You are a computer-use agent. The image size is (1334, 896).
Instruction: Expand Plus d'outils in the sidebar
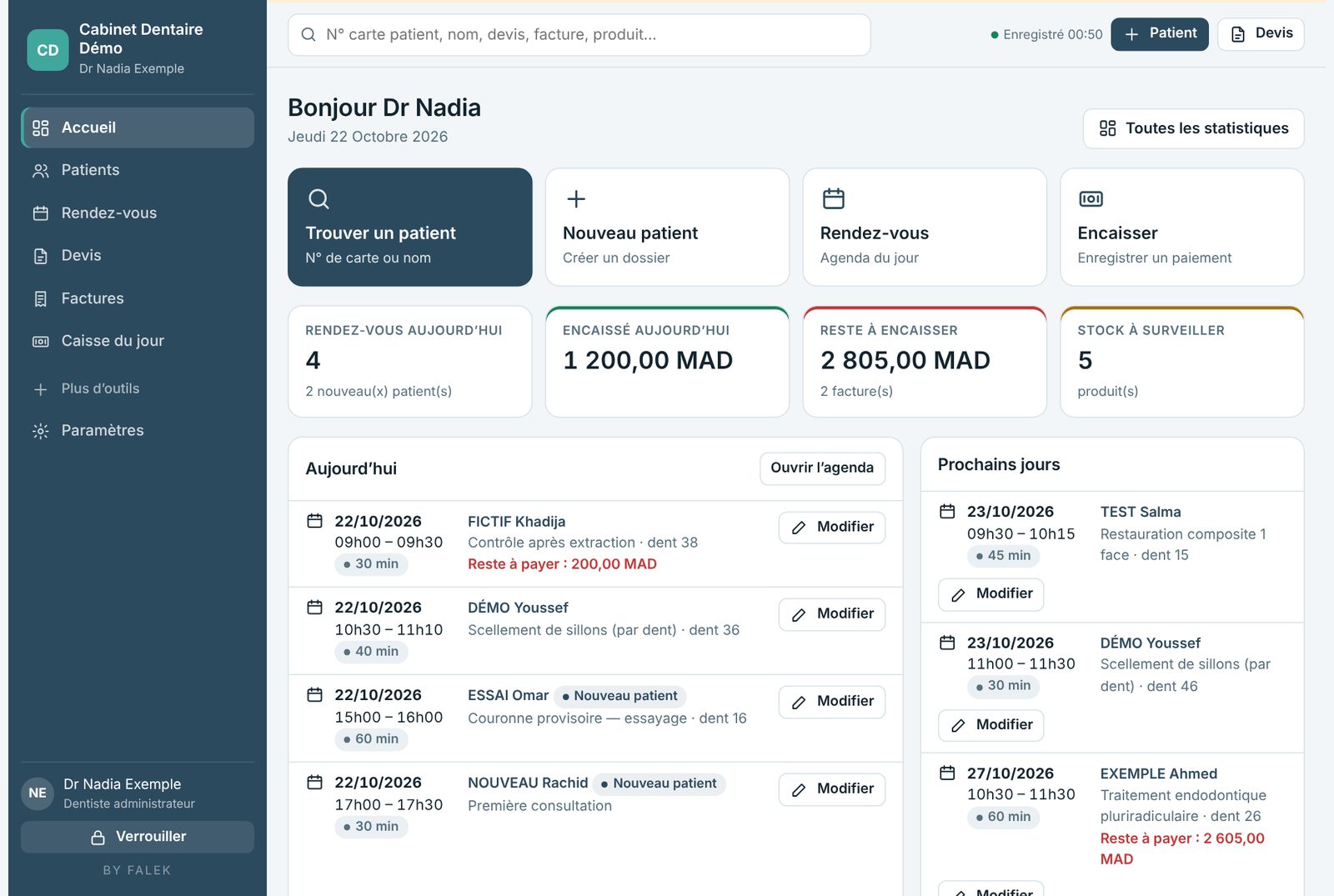point(138,388)
